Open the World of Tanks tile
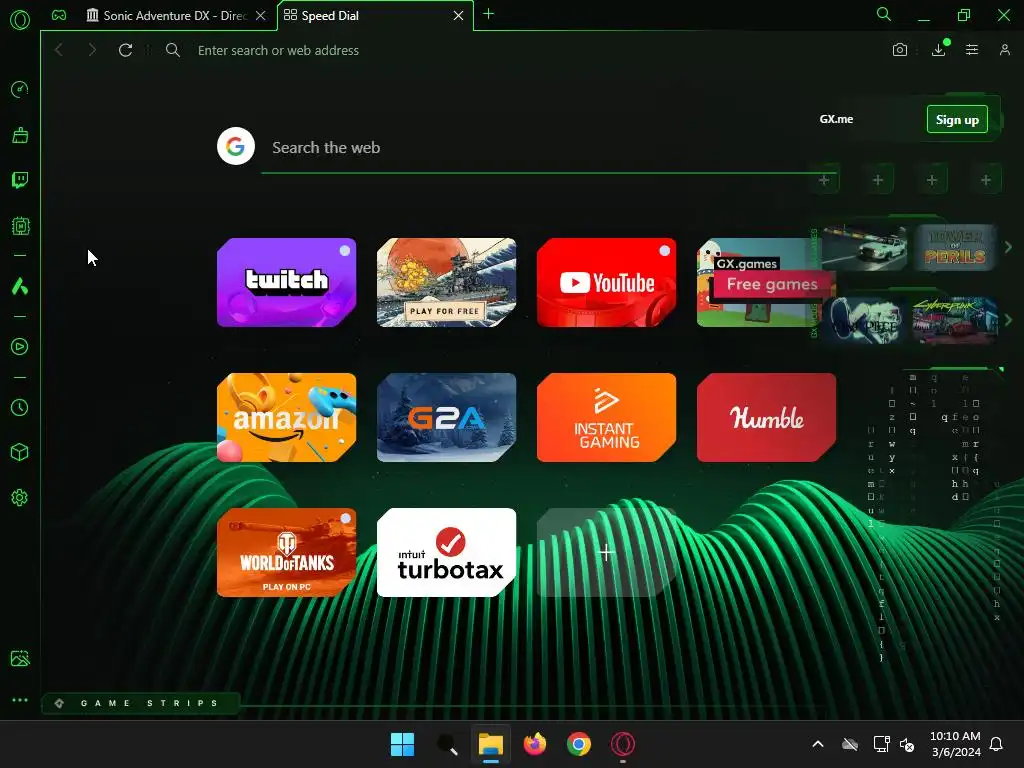Viewport: 1024px width, 768px height. 287,552
